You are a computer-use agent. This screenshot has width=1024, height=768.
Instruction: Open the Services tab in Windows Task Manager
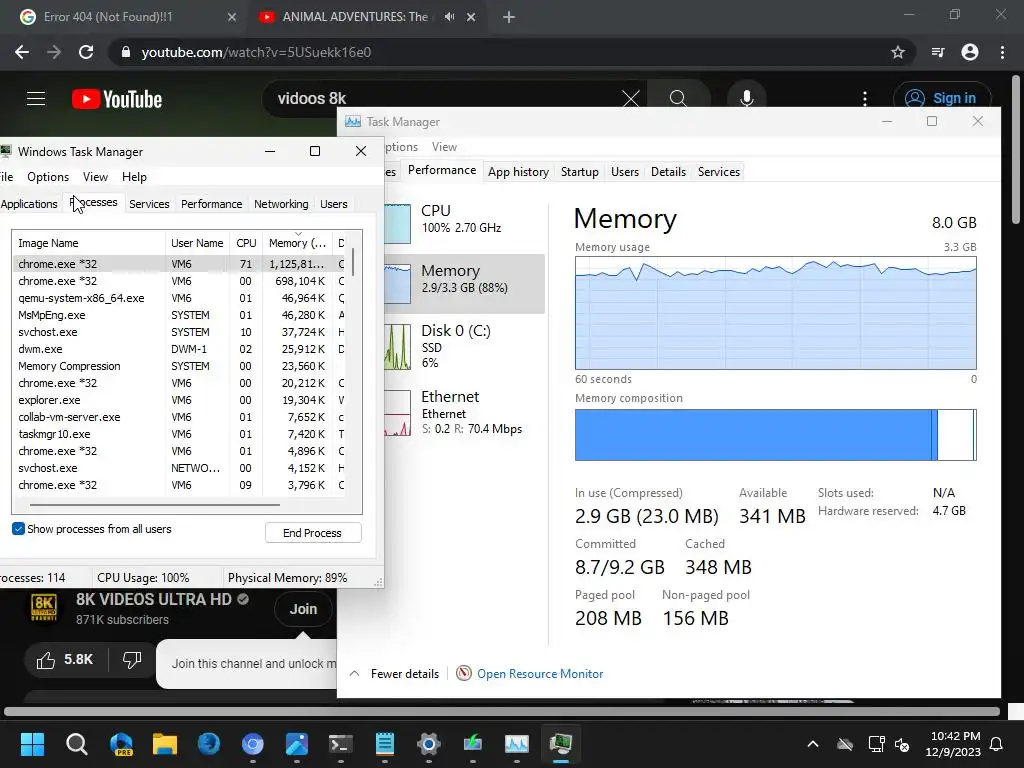pos(149,204)
